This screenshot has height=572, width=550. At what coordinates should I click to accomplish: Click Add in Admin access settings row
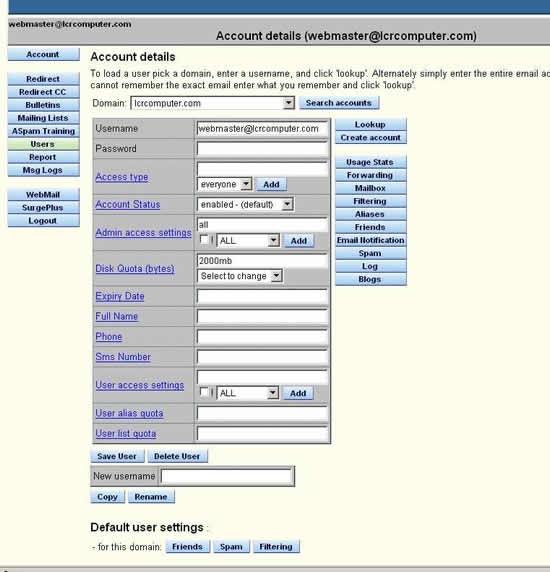pos(299,241)
